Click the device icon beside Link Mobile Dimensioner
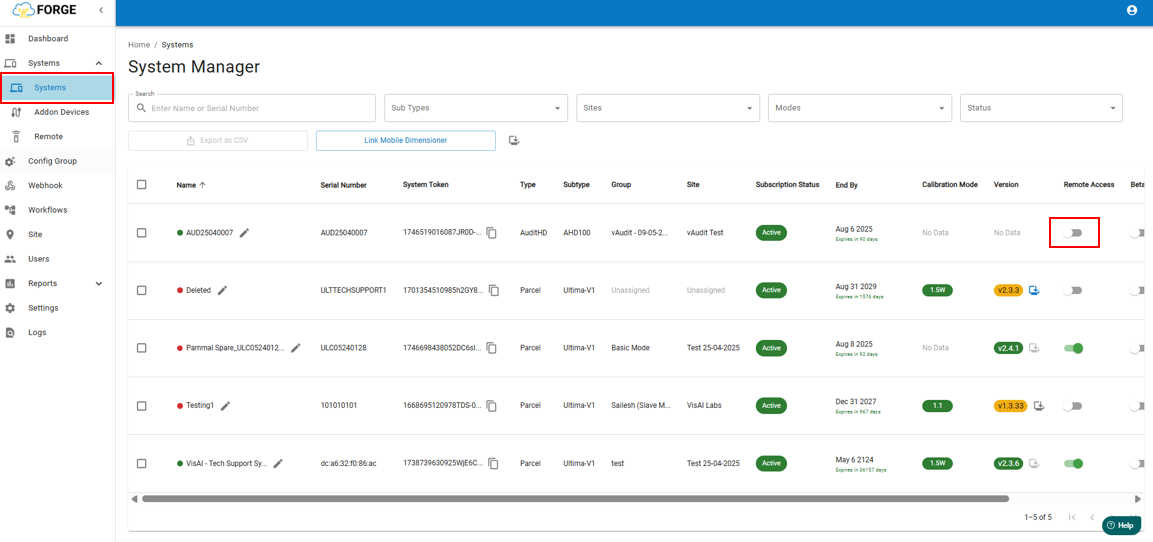The image size is (1153, 542). coord(514,141)
